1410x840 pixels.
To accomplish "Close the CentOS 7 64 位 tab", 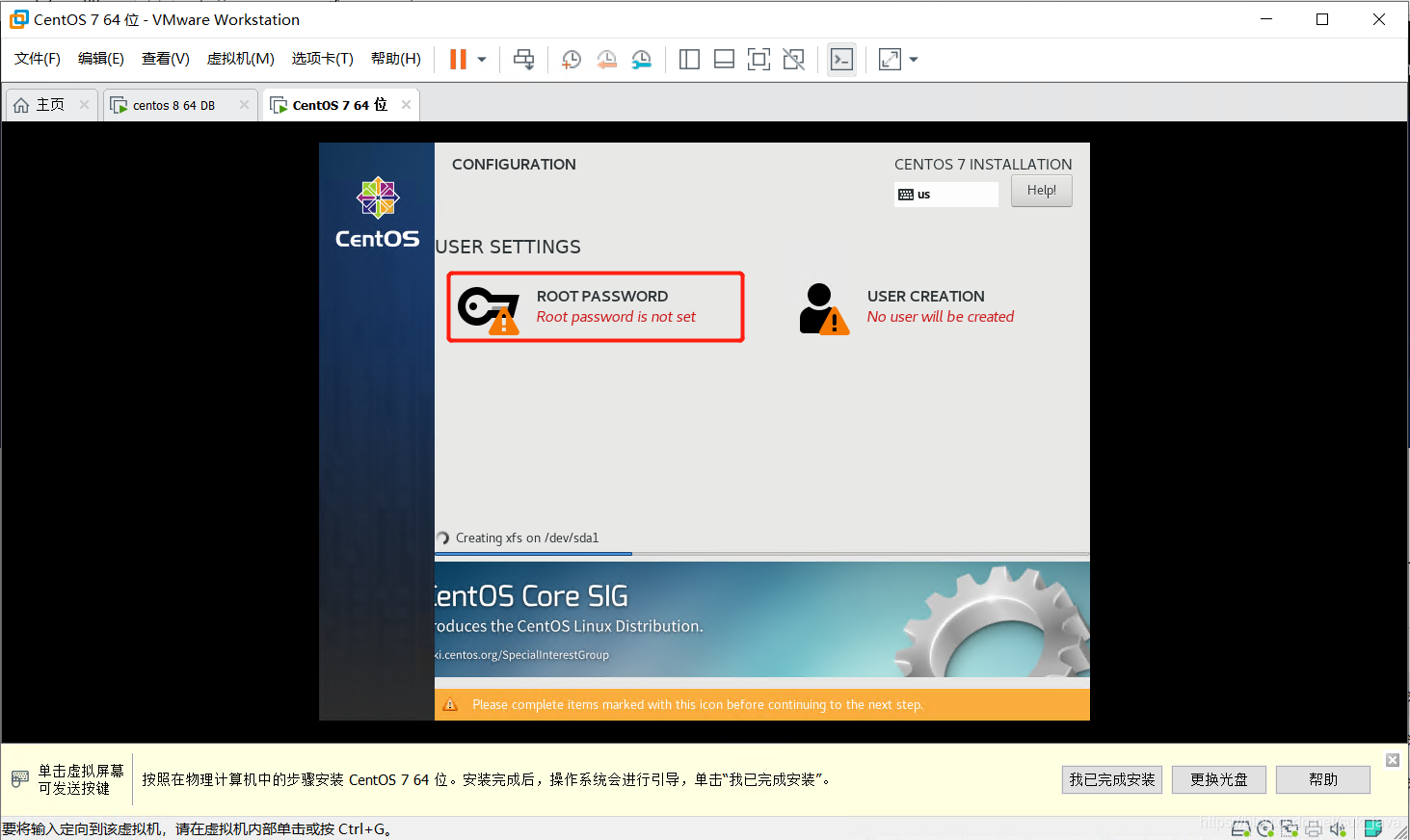I will 407,105.
